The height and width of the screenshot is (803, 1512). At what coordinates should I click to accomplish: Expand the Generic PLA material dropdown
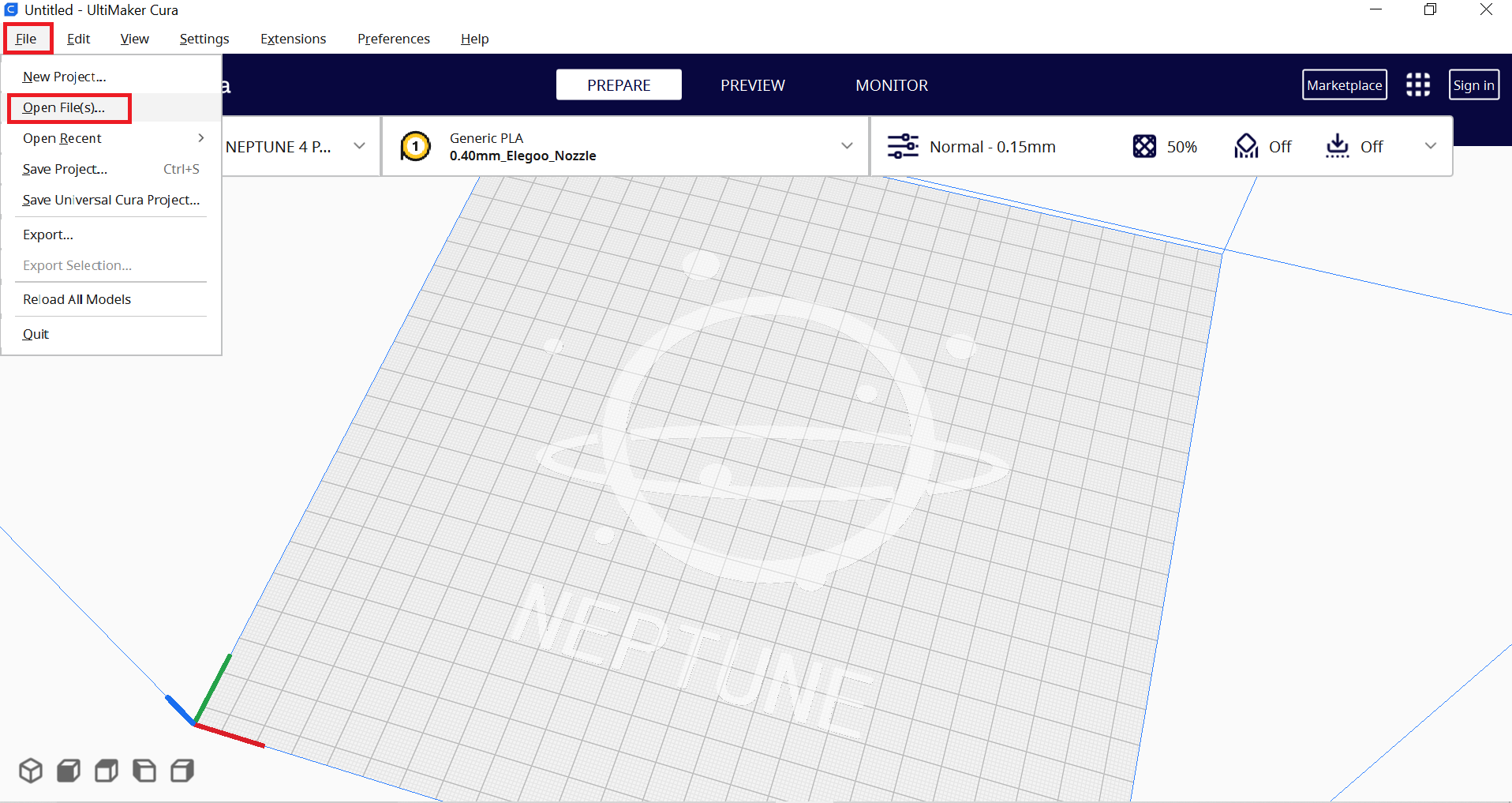coord(847,145)
